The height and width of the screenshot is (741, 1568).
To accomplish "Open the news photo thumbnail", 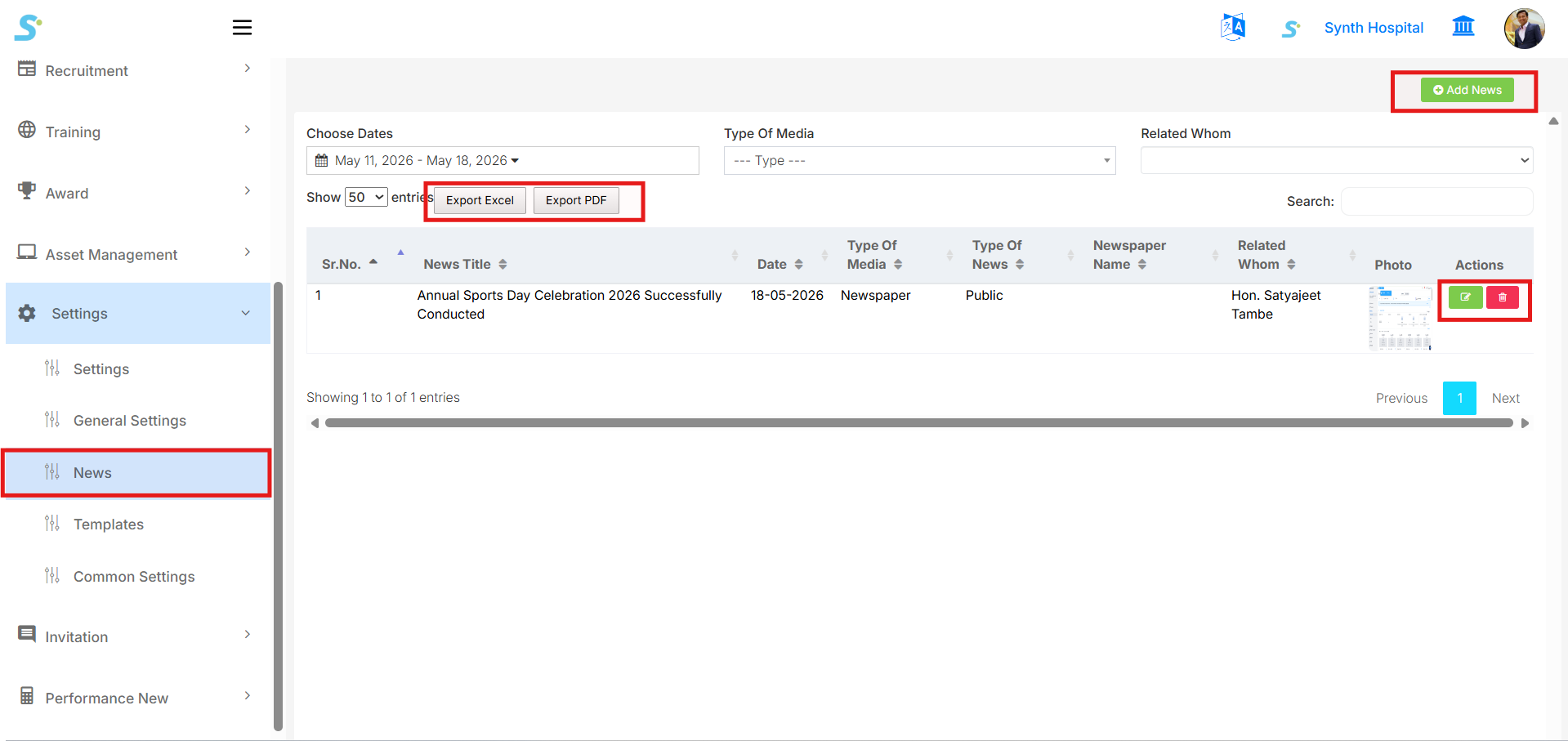I will tap(1400, 318).
